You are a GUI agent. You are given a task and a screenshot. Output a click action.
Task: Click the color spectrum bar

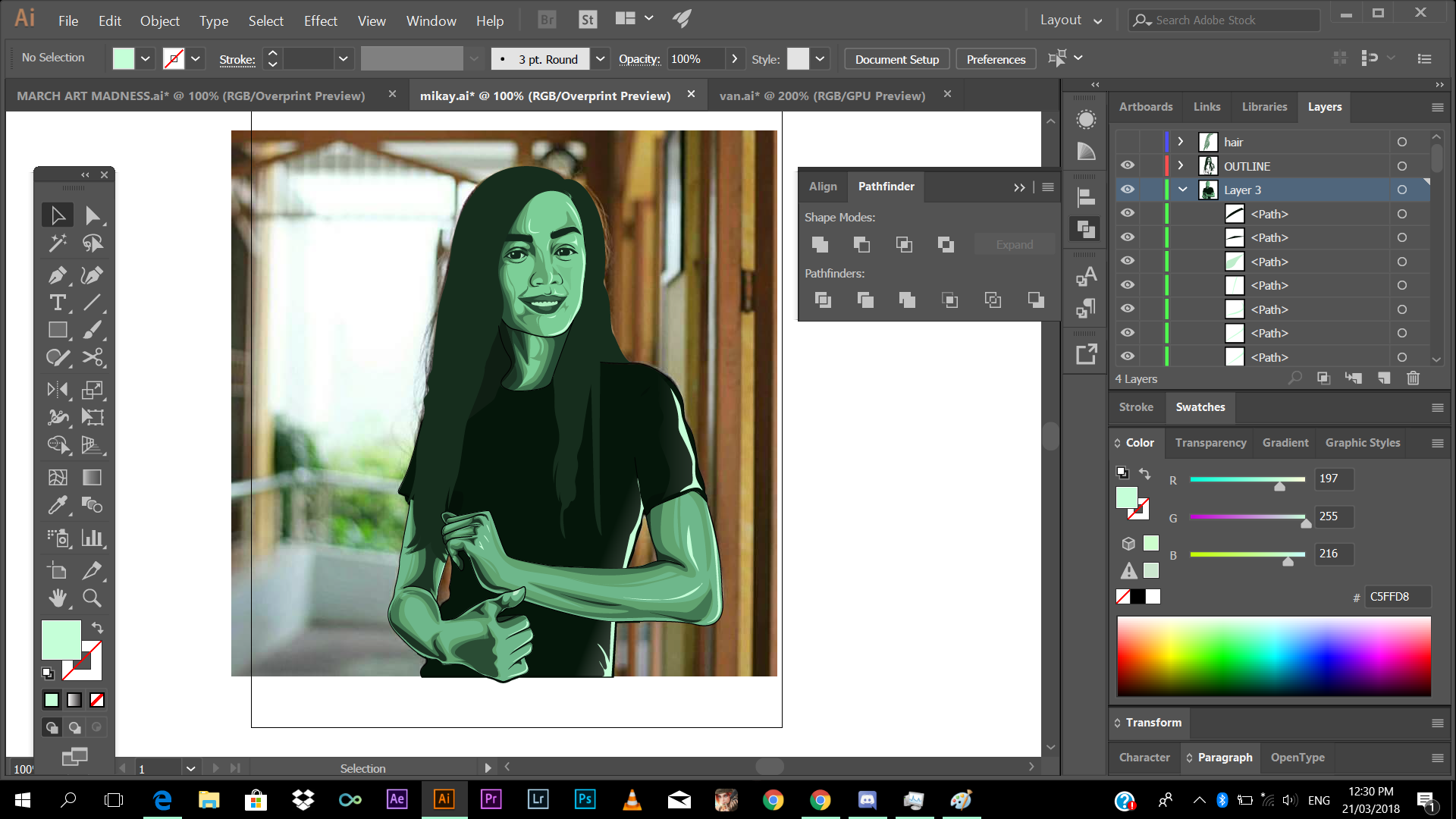pyautogui.click(x=1273, y=656)
